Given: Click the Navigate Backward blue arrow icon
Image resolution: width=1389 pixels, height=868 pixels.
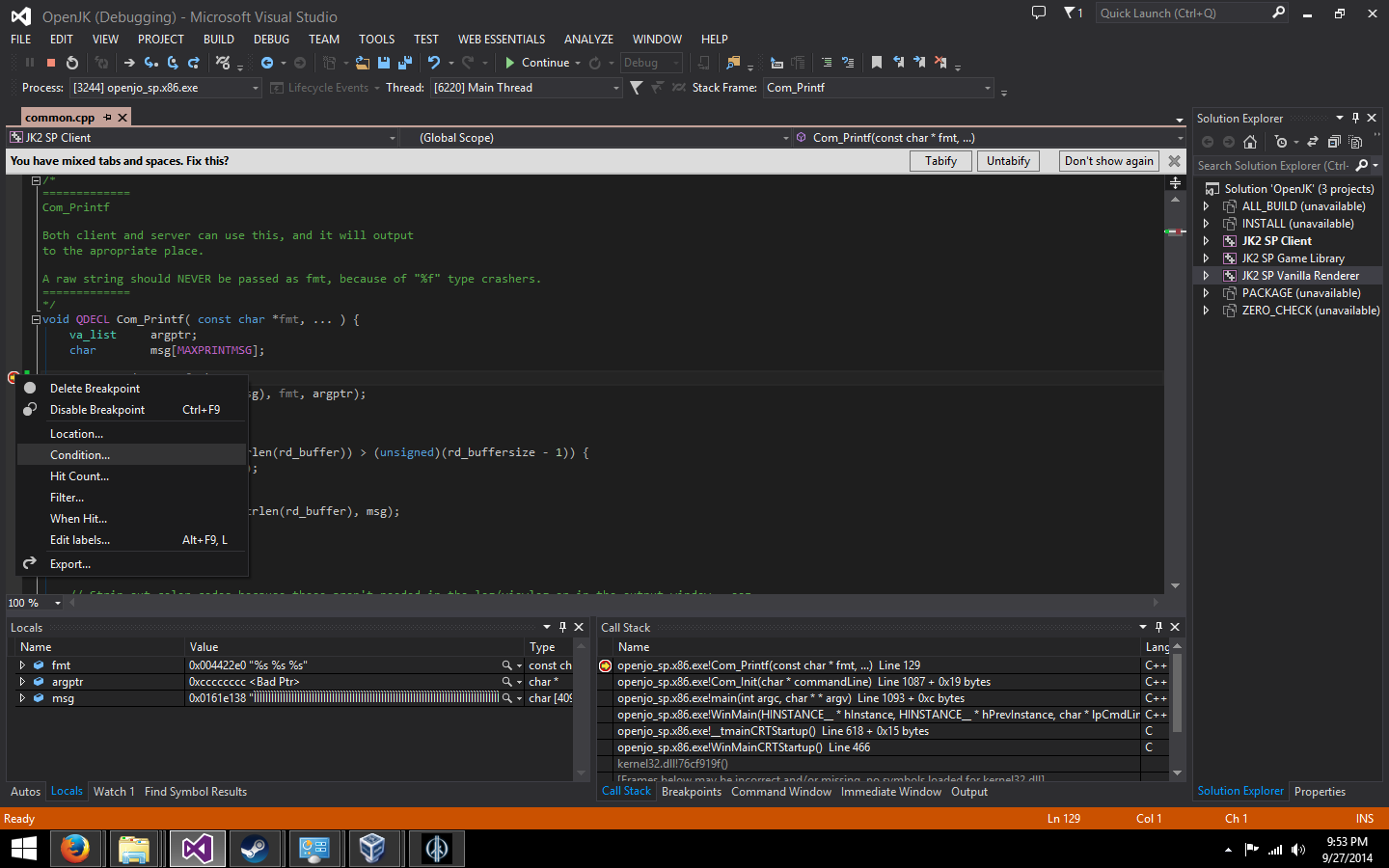Looking at the screenshot, I should click(x=267, y=63).
